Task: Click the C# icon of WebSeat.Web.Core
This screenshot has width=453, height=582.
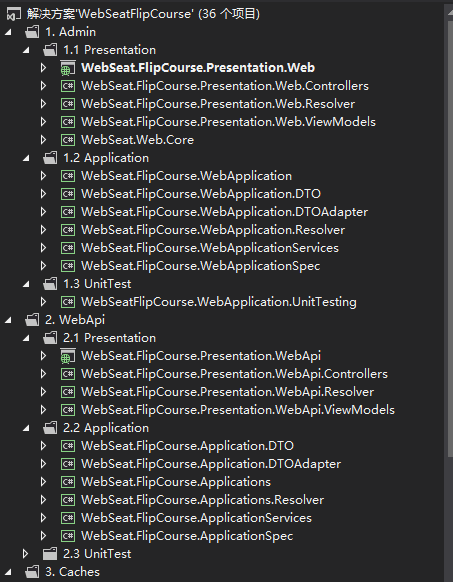Action: pos(68,140)
